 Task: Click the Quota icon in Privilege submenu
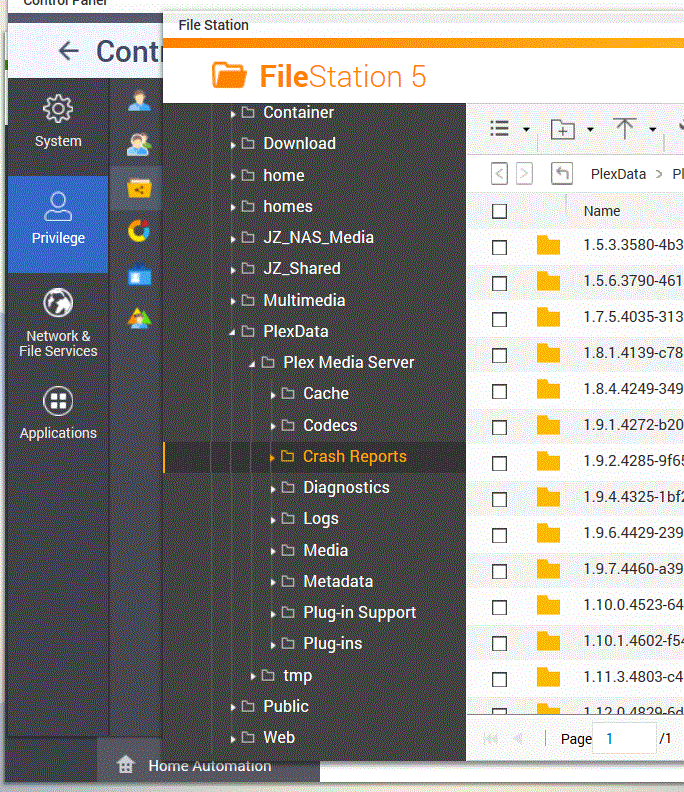[x=139, y=231]
